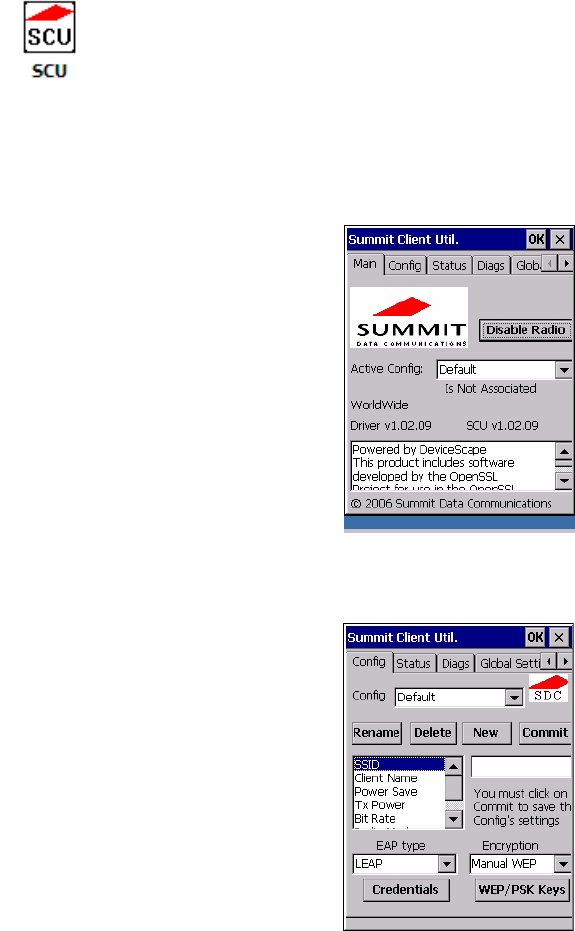The width and height of the screenshot is (575, 931).
Task: Select the Global Settings tab in lower window
Action: pyautogui.click(x=510, y=663)
